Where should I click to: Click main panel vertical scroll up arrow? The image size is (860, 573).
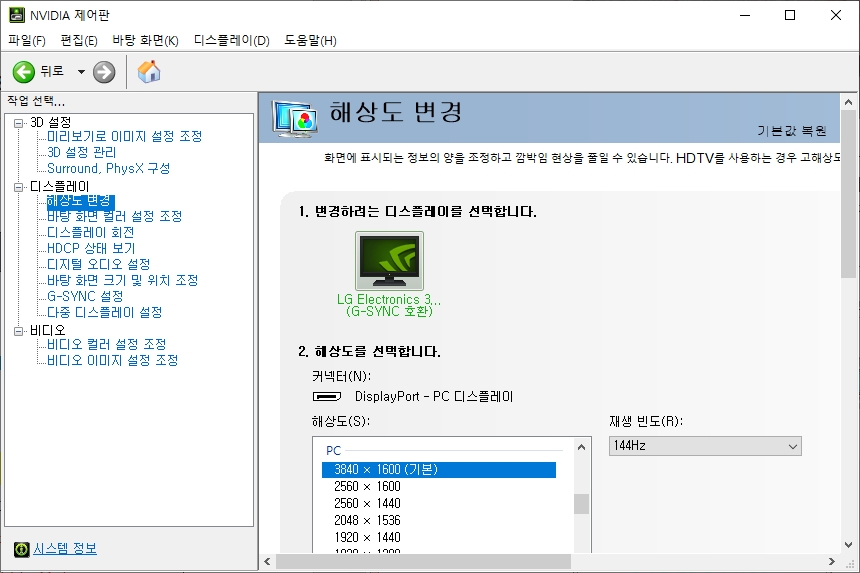(x=848, y=102)
